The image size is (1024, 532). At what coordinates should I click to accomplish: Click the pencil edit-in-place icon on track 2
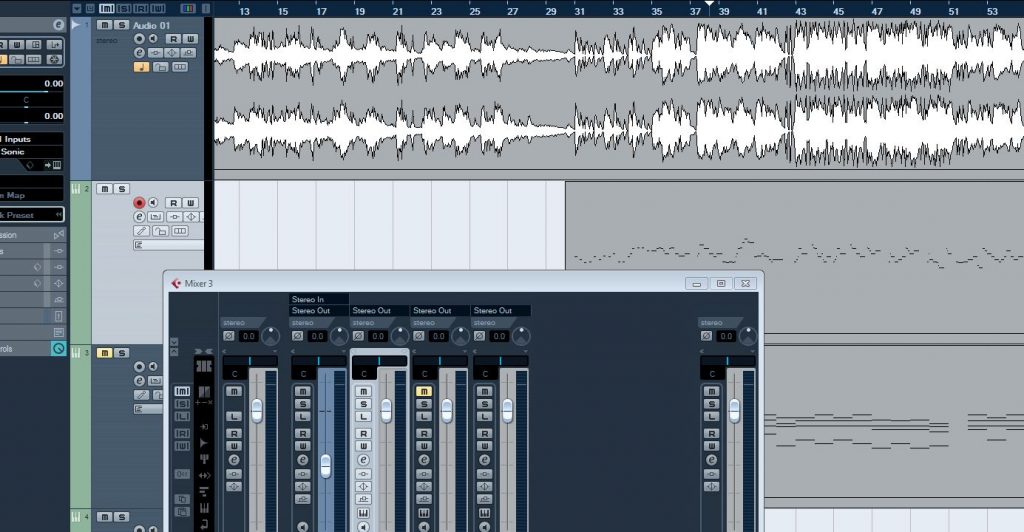pos(141,231)
